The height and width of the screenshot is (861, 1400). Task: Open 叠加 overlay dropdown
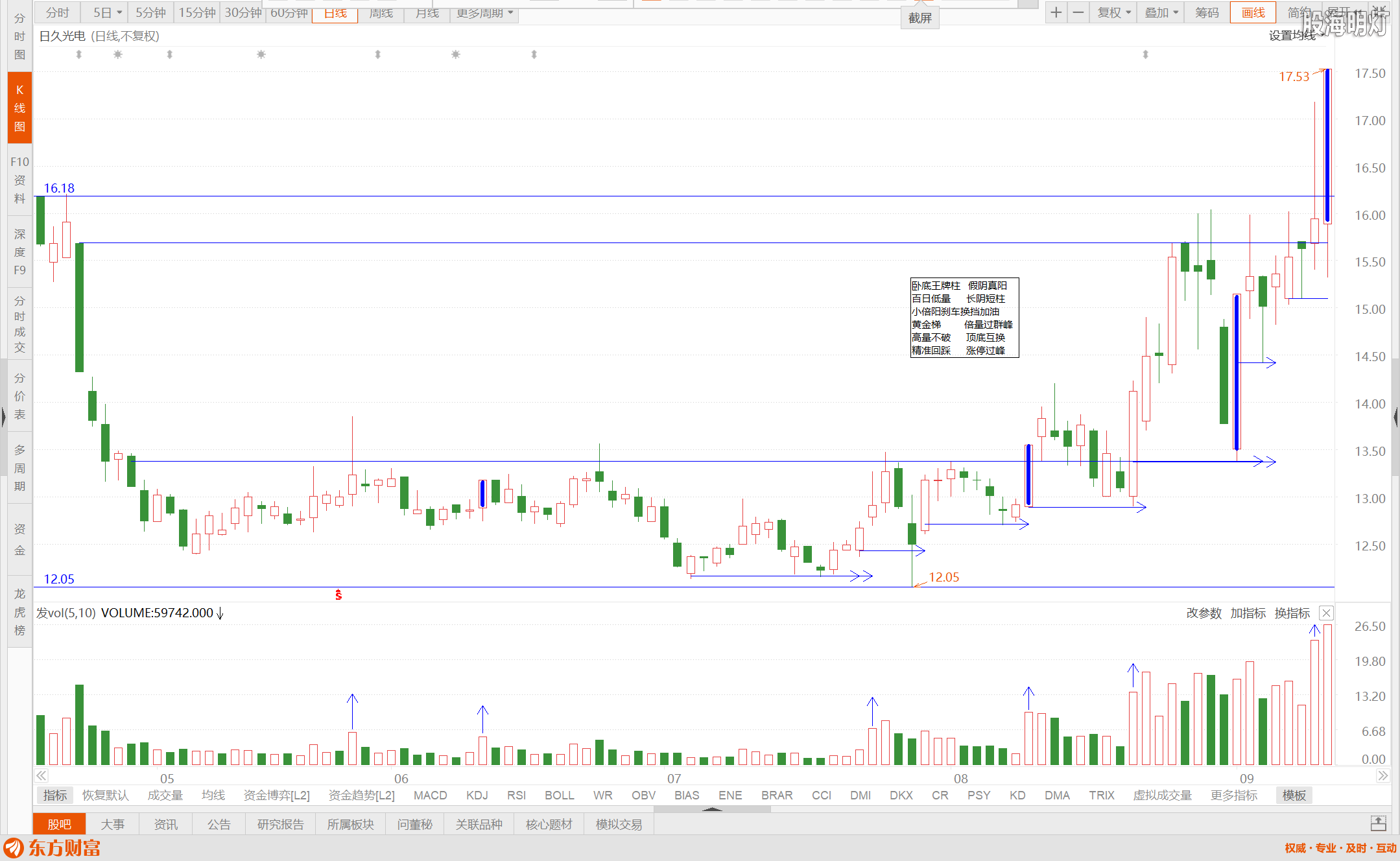[x=1161, y=12]
